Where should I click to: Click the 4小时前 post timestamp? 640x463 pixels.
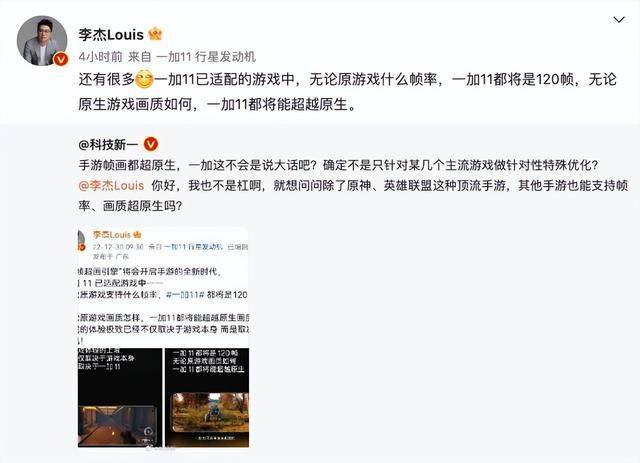click(x=100, y=57)
